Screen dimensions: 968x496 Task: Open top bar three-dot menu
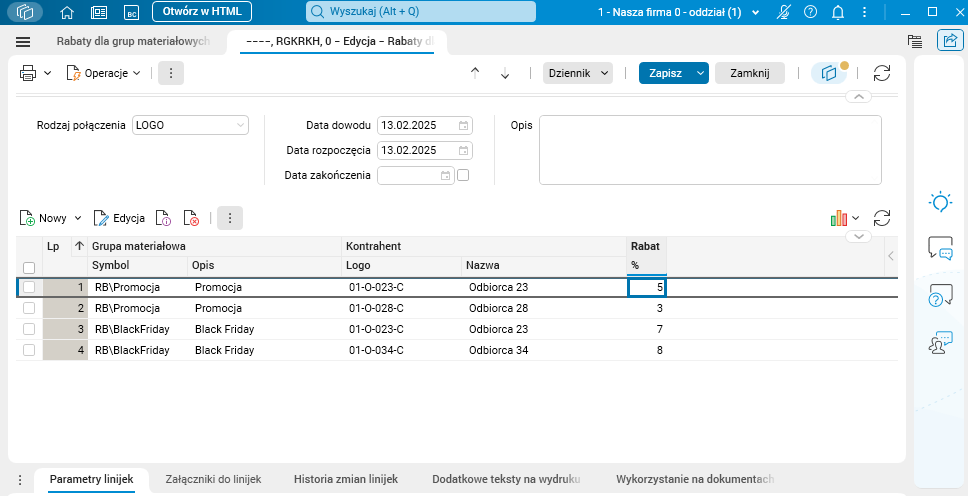point(864,12)
